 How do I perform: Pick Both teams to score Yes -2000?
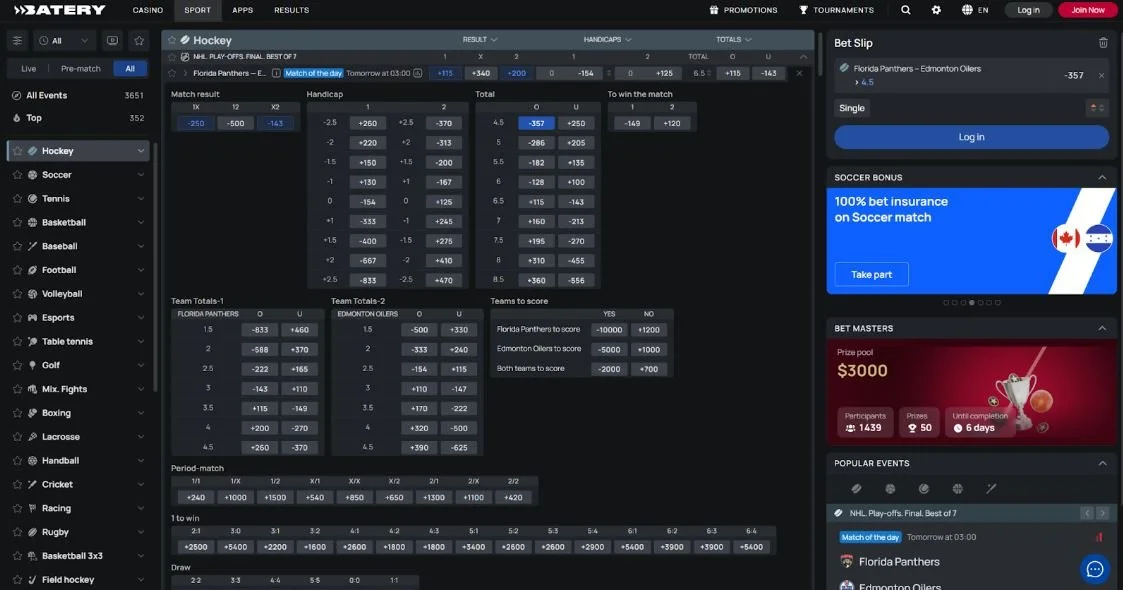tap(609, 369)
